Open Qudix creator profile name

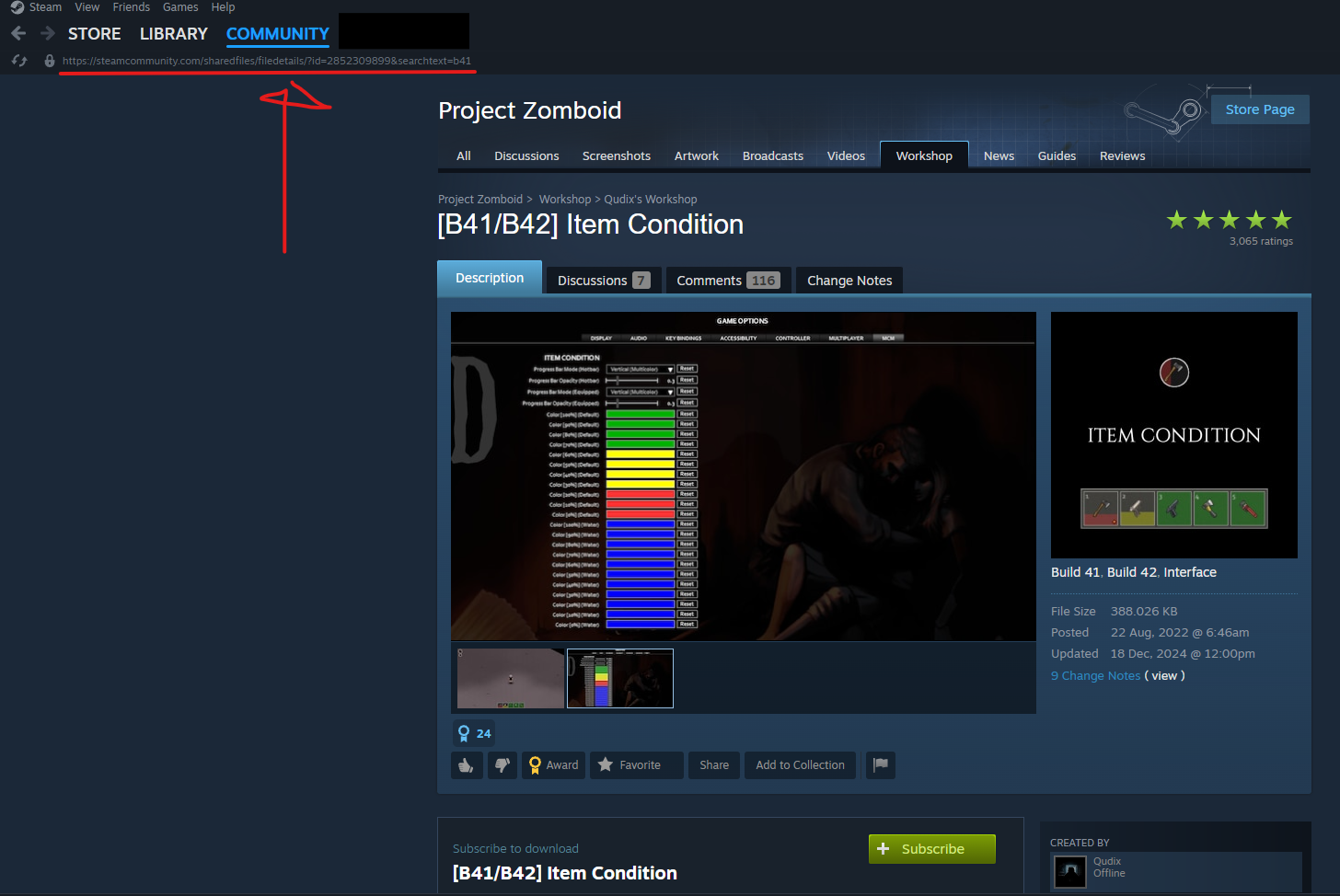pos(1107,862)
